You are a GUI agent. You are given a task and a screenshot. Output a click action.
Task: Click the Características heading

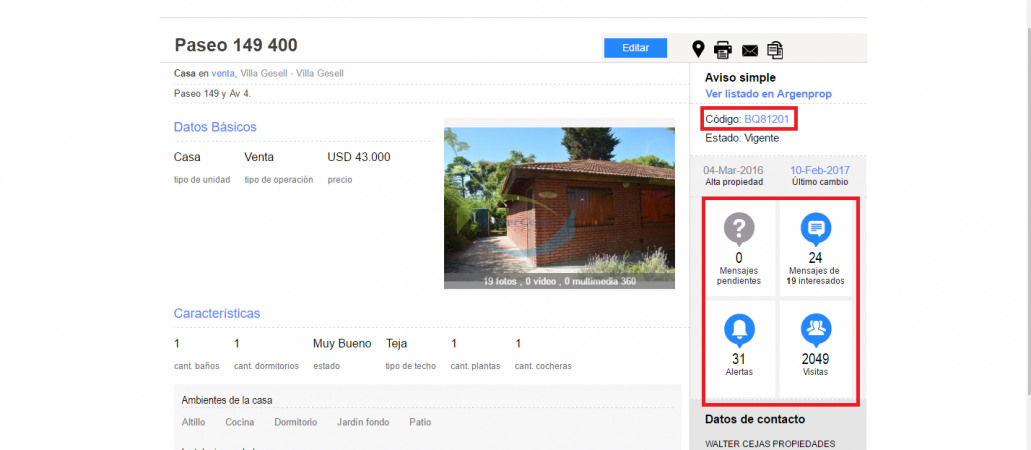[x=217, y=313]
